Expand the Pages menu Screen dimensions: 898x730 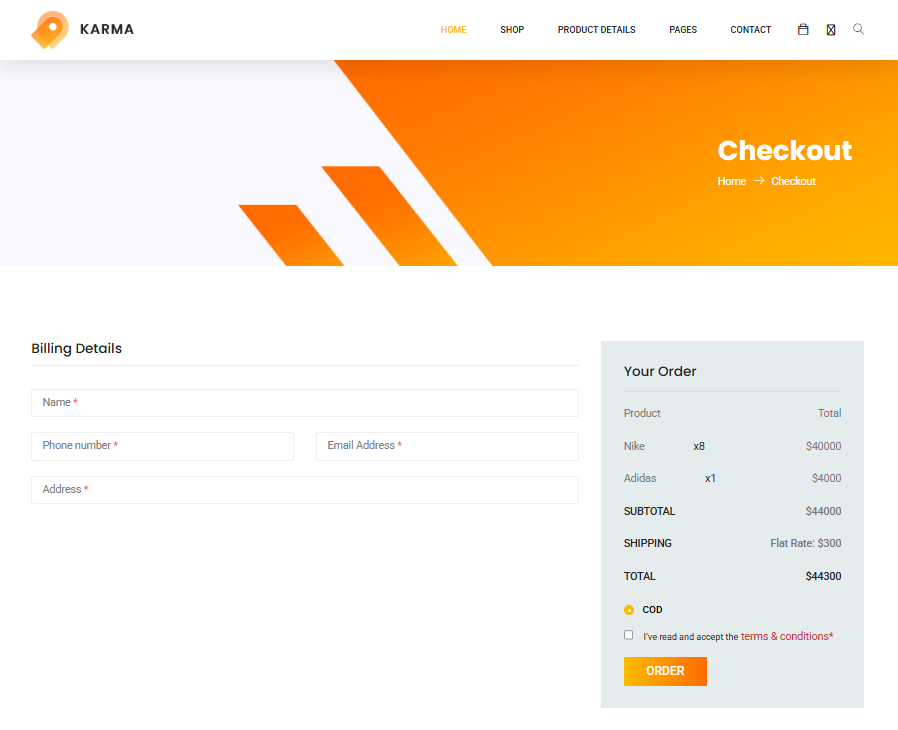683,30
